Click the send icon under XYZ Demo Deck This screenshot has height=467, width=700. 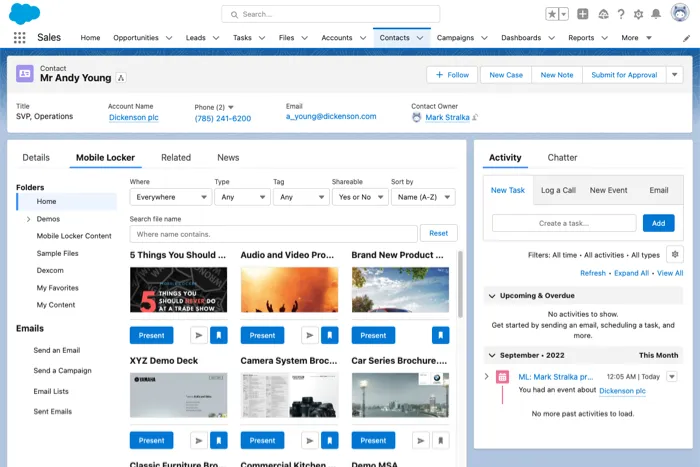(x=199, y=441)
